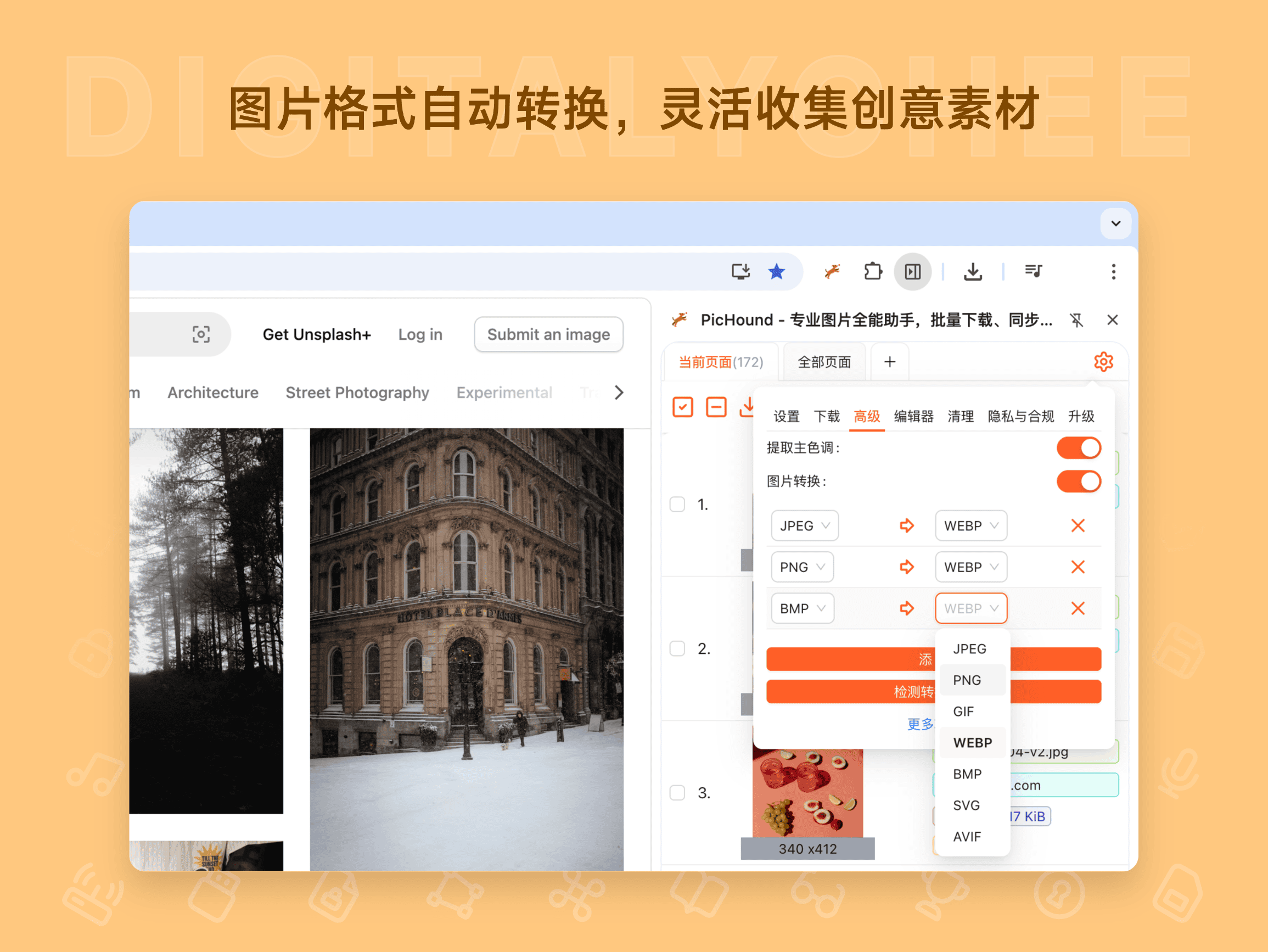Open the browser Extensions puzzle icon
Viewport: 1268px width, 952px height.
click(x=872, y=272)
